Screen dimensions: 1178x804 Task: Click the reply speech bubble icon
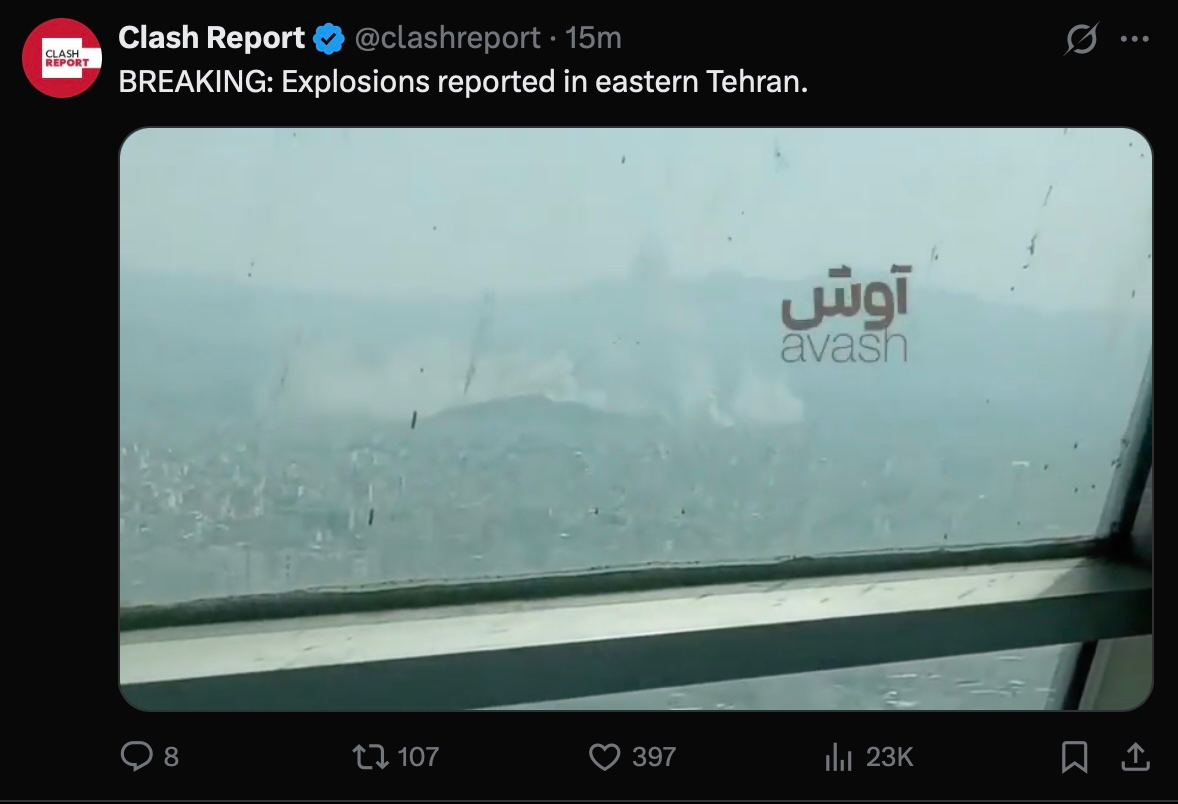(x=136, y=756)
